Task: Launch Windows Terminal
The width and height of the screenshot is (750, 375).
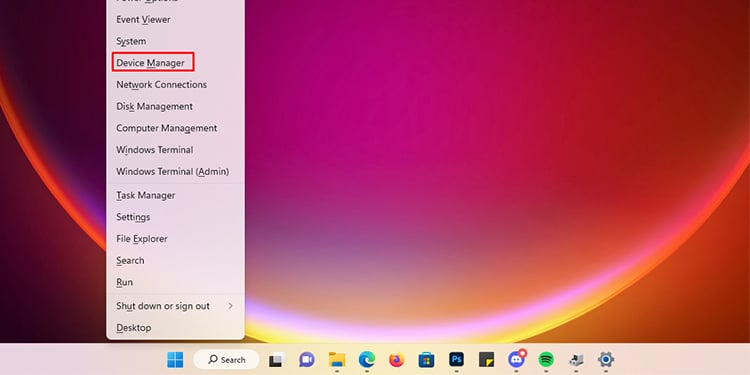Action: click(176, 150)
